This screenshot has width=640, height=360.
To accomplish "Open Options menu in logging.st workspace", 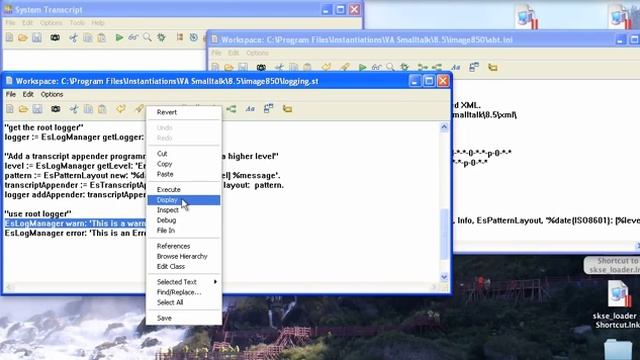I will [x=52, y=94].
